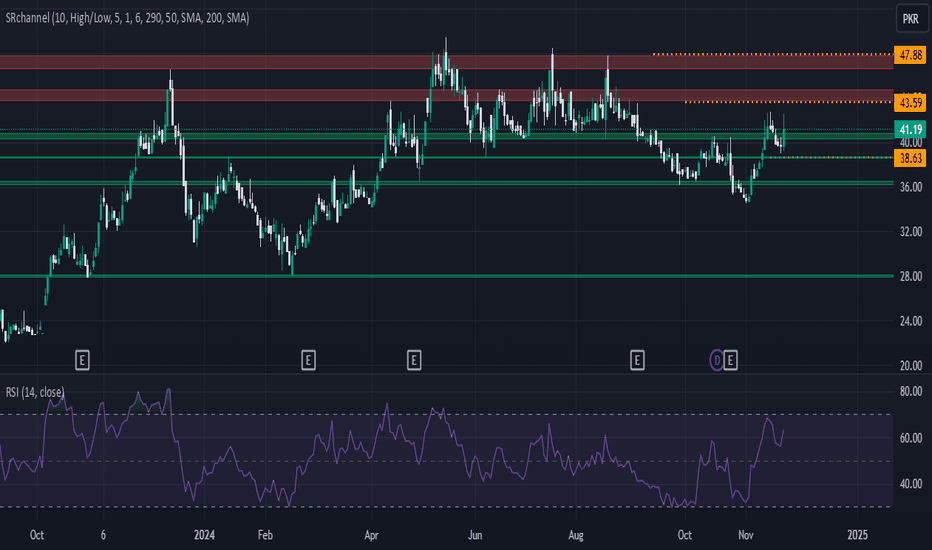Click the 2024 label on time axis
The width and height of the screenshot is (932, 550).
pyautogui.click(x=204, y=535)
